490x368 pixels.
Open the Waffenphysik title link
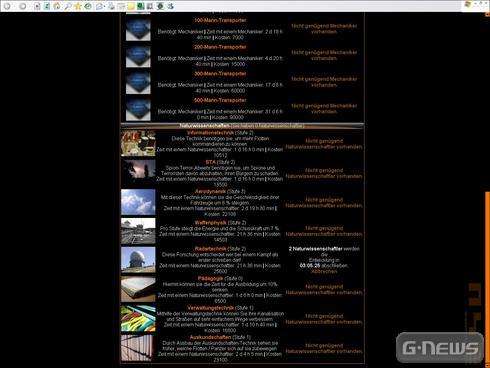211,222
